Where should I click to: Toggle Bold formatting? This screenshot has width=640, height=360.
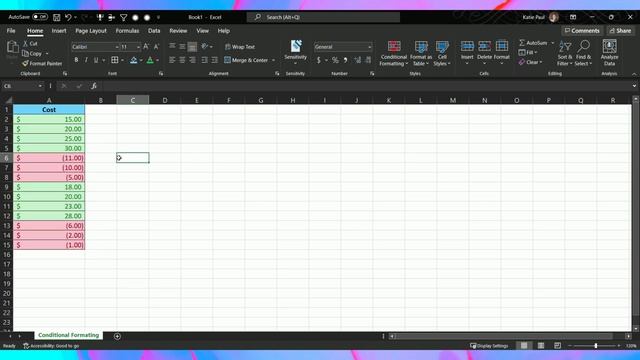[76, 60]
